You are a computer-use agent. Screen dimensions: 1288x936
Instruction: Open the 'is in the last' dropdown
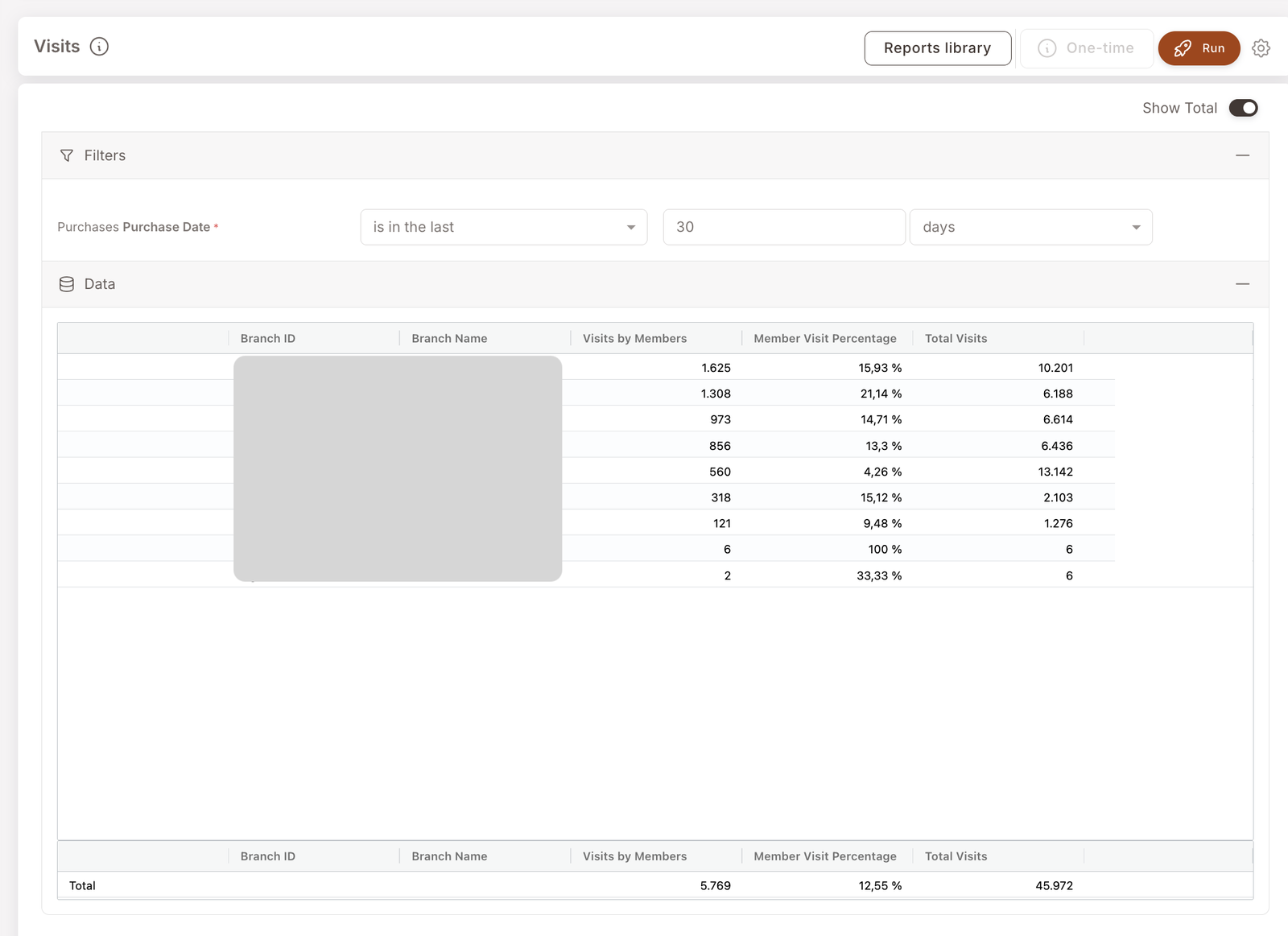(x=504, y=227)
